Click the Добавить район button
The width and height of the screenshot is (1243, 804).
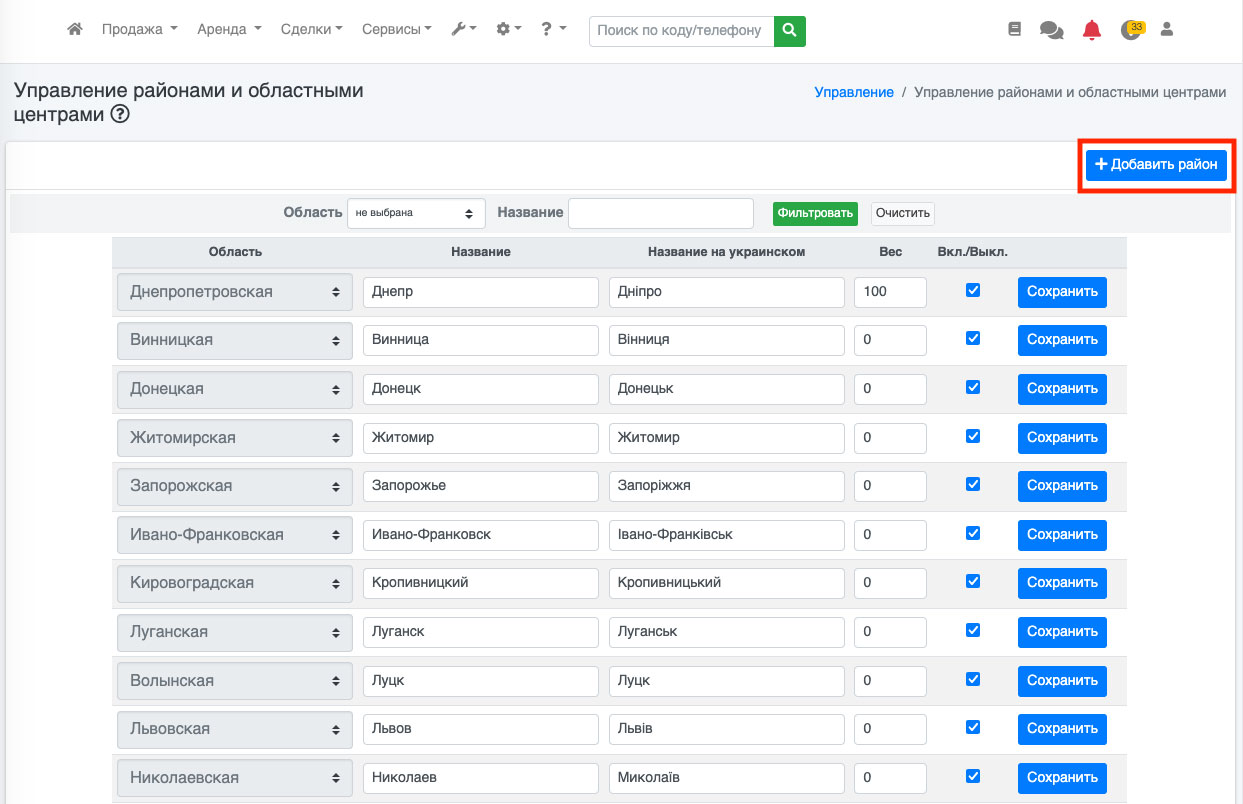coord(1156,165)
